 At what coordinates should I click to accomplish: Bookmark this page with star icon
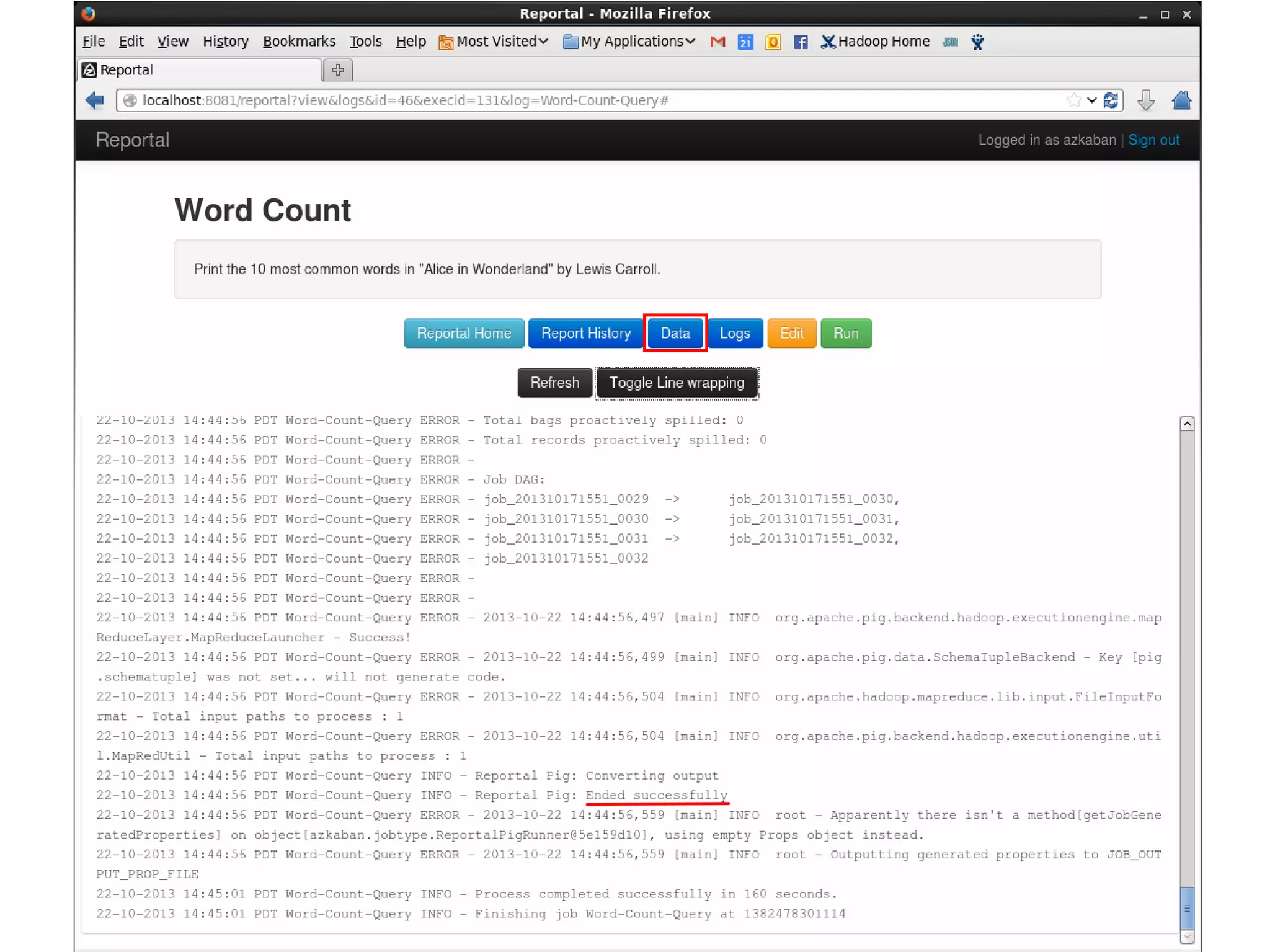1073,100
